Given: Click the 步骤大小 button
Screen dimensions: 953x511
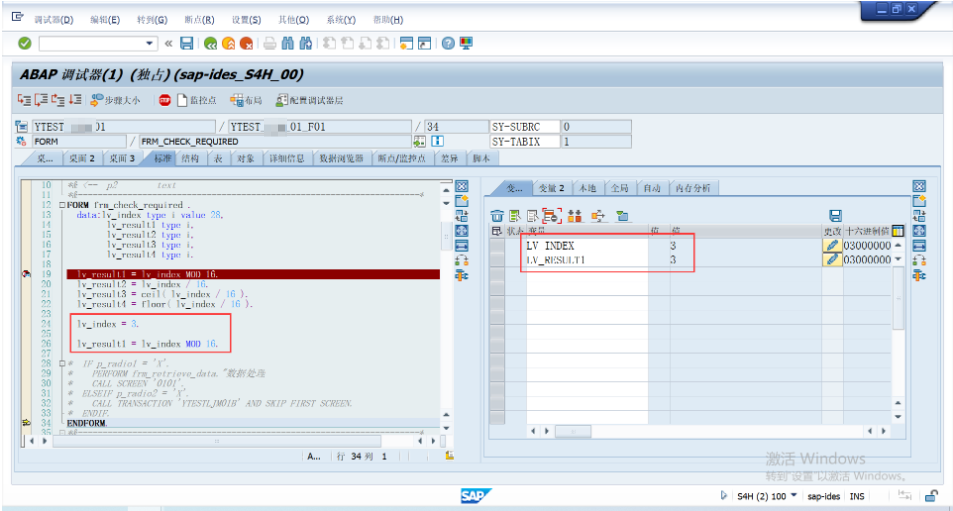Looking at the screenshot, I should point(115,100).
